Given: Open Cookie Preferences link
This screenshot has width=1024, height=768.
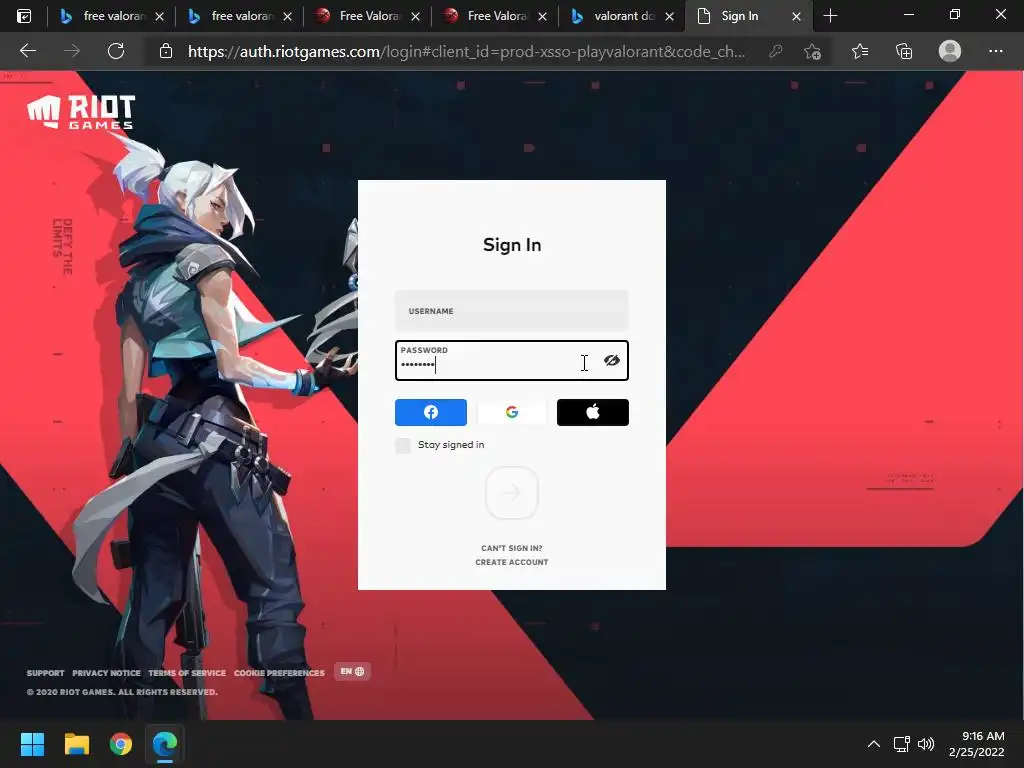Looking at the screenshot, I should 279,673.
